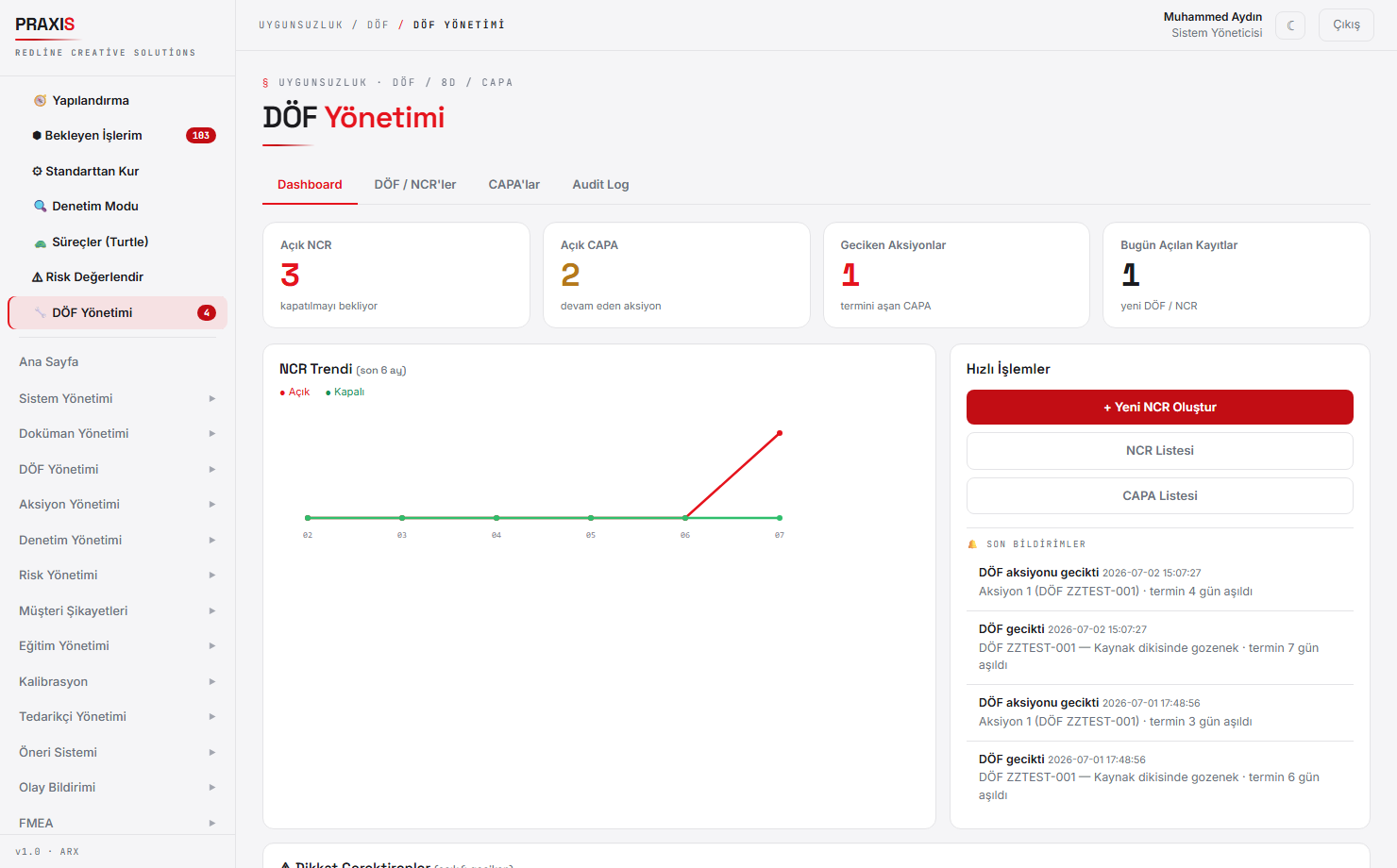This screenshot has height=868, width=1397.
Task: Click Bugün Açılan Kayıtlar card
Action: pos(1237,275)
